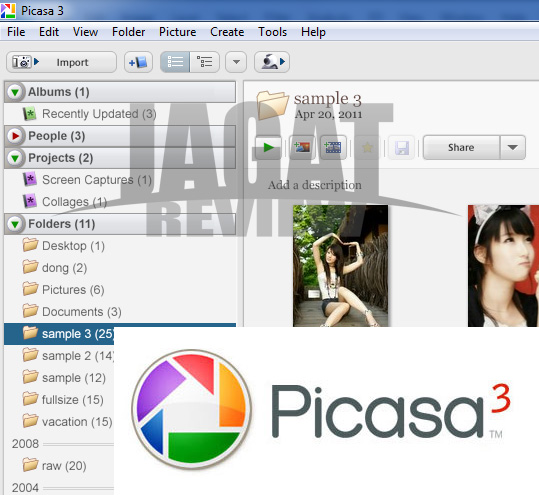Screen dimensions: 539x495
Task: Click the create movie presentation icon
Action: click(x=333, y=148)
